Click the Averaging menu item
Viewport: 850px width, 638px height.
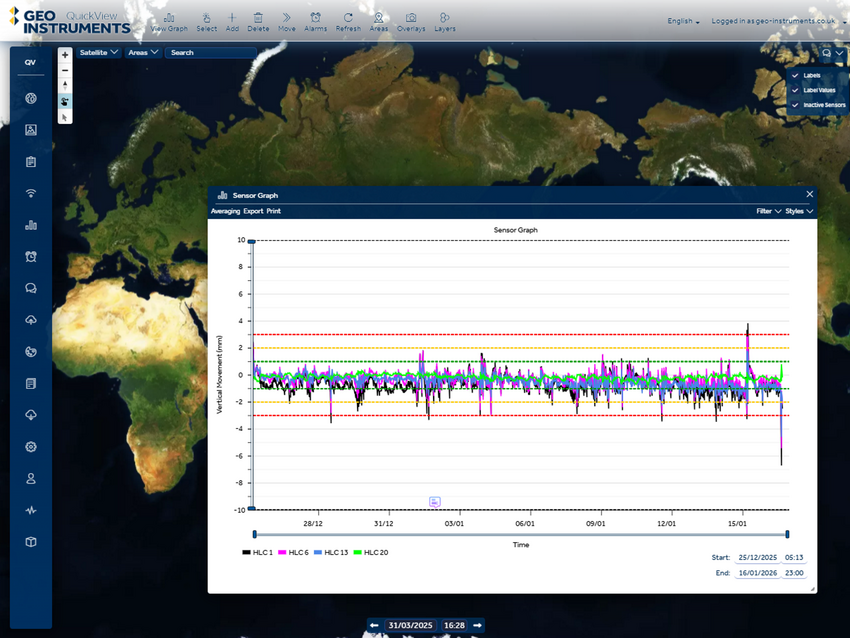click(x=226, y=212)
